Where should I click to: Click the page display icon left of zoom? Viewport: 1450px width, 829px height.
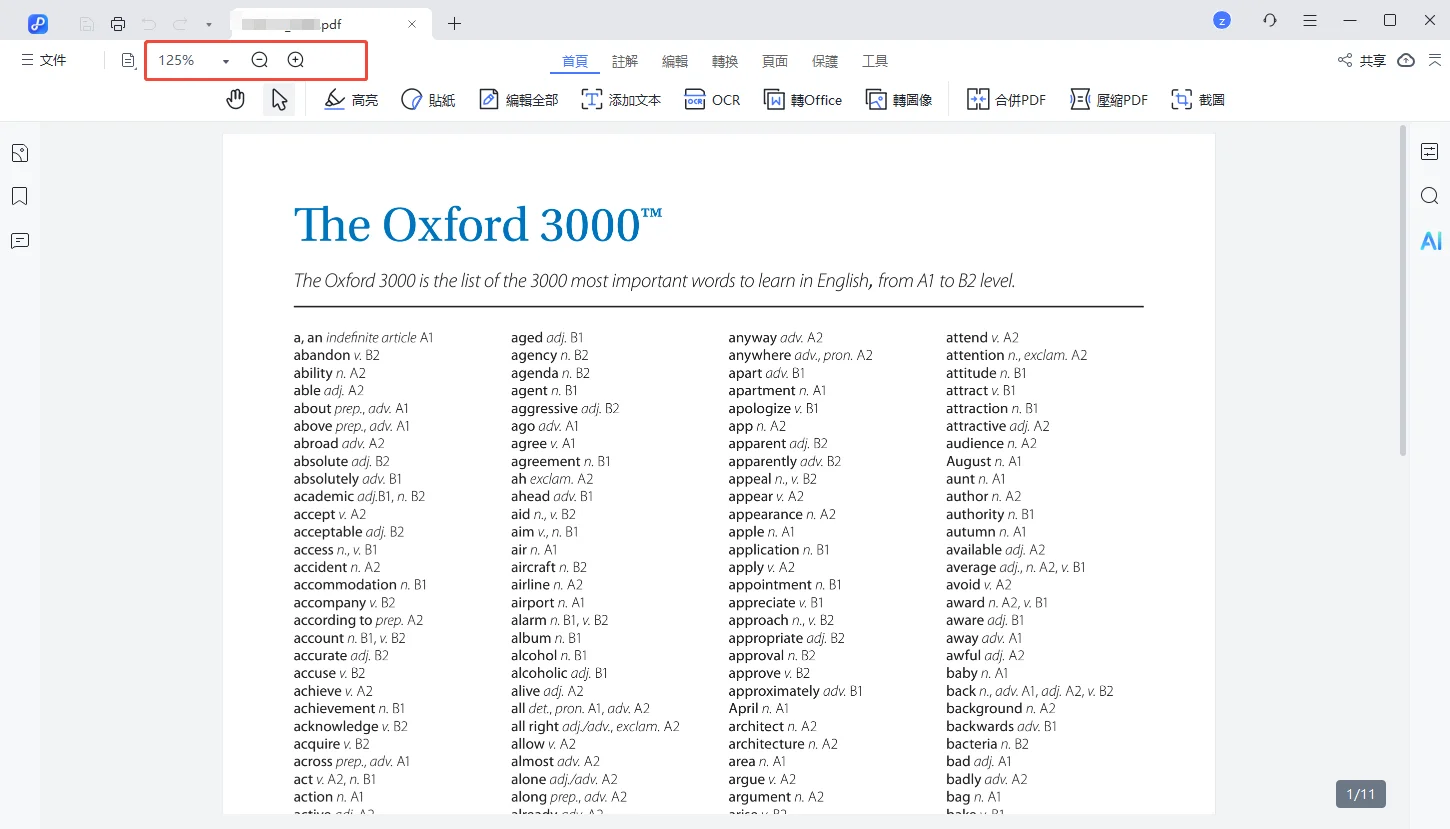[129, 61]
